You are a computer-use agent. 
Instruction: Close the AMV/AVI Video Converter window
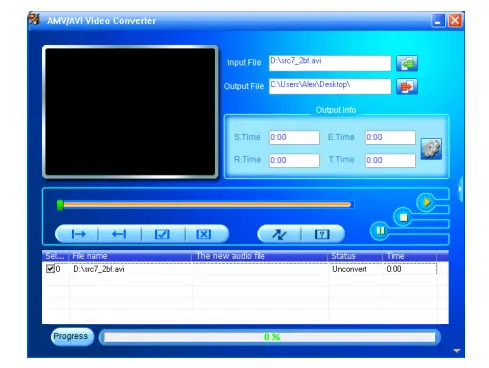455,21
